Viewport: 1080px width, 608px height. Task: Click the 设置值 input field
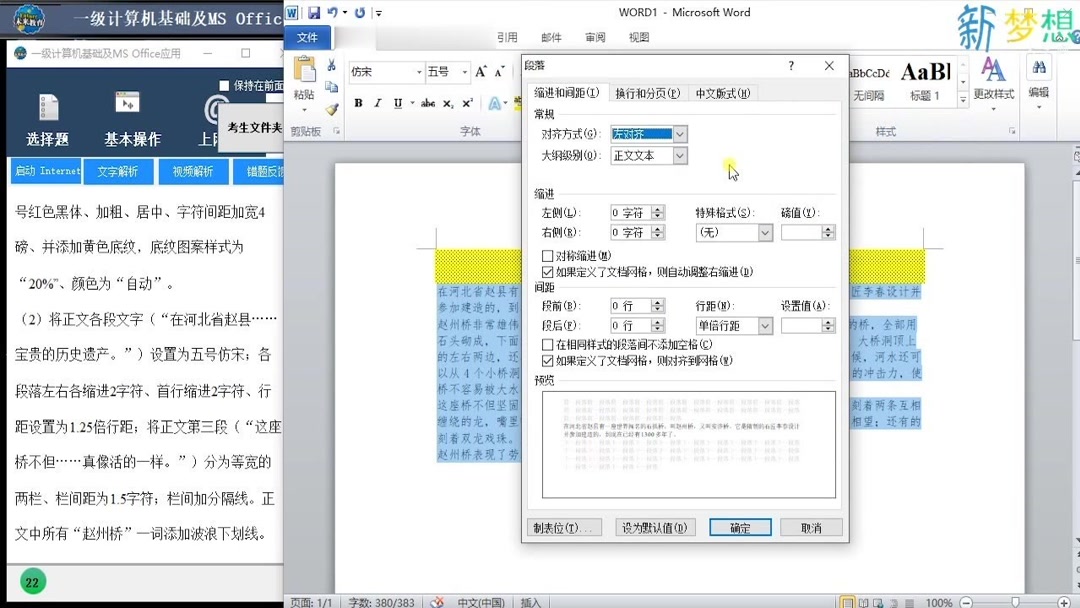(800, 326)
